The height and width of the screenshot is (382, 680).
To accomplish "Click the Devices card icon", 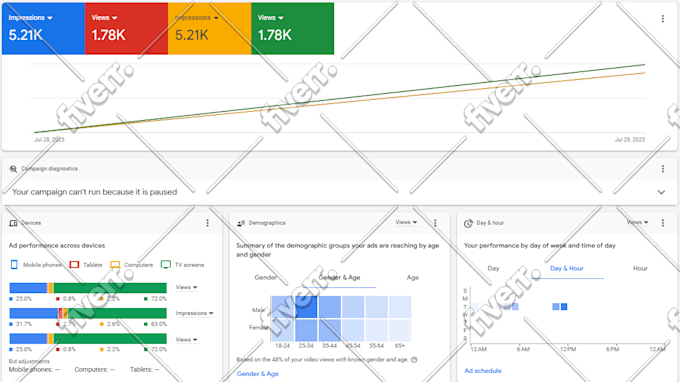I will point(13,223).
